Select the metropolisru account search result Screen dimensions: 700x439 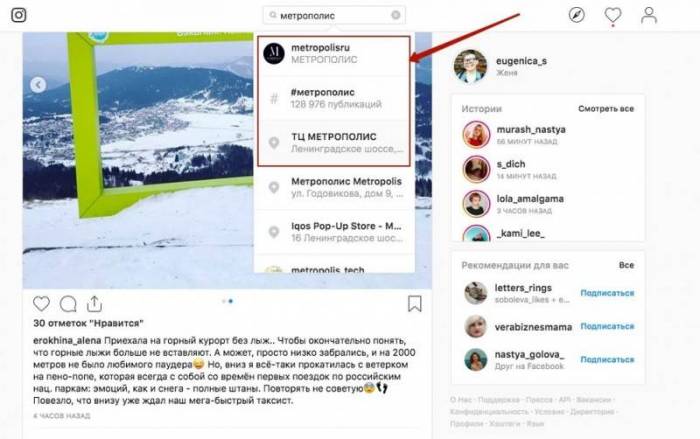(334, 54)
